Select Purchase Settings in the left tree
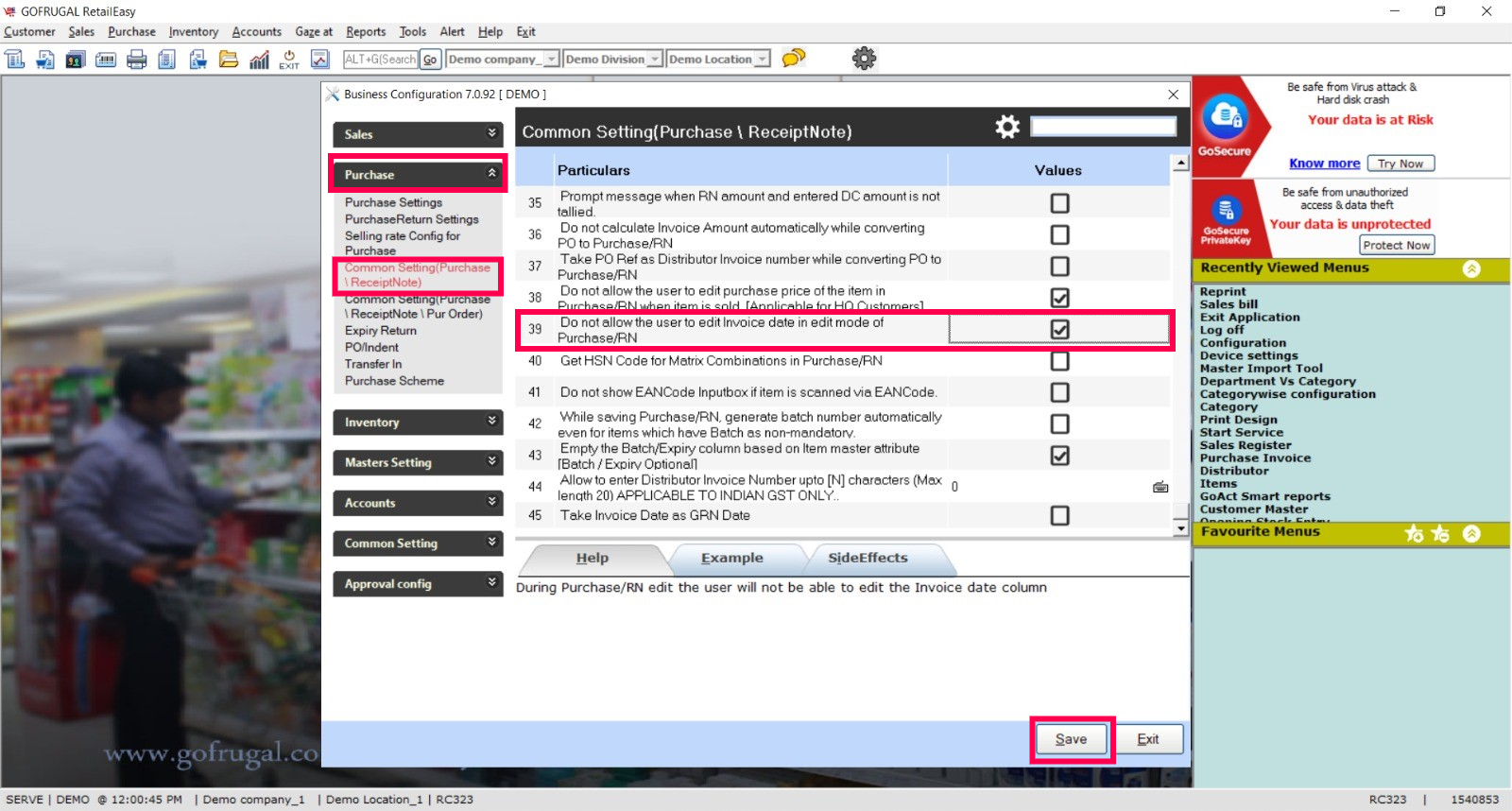Screen dimensions: 1512x811 pos(393,202)
